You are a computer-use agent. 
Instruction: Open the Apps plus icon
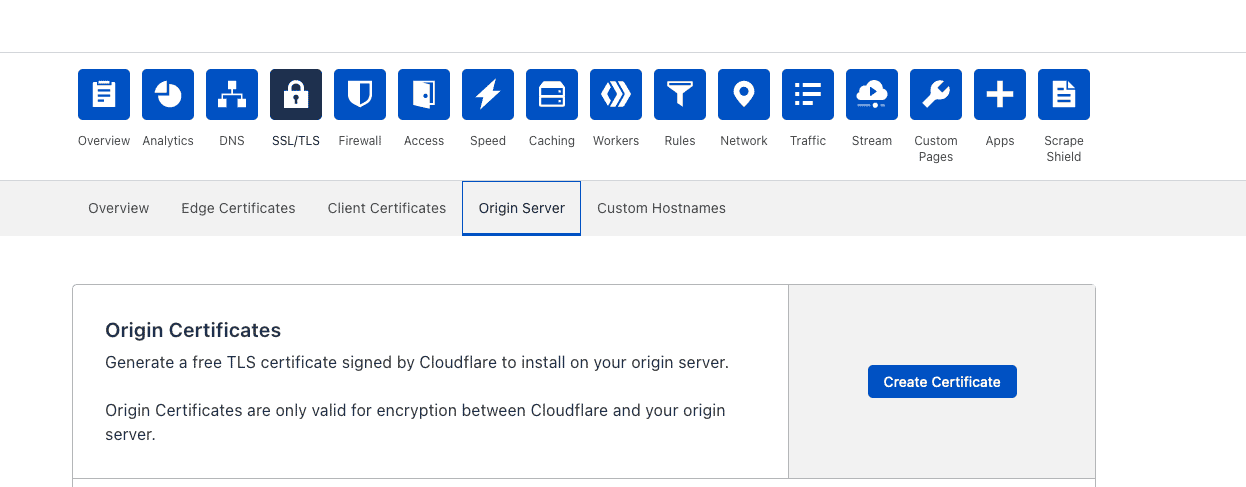pyautogui.click(x=1000, y=95)
